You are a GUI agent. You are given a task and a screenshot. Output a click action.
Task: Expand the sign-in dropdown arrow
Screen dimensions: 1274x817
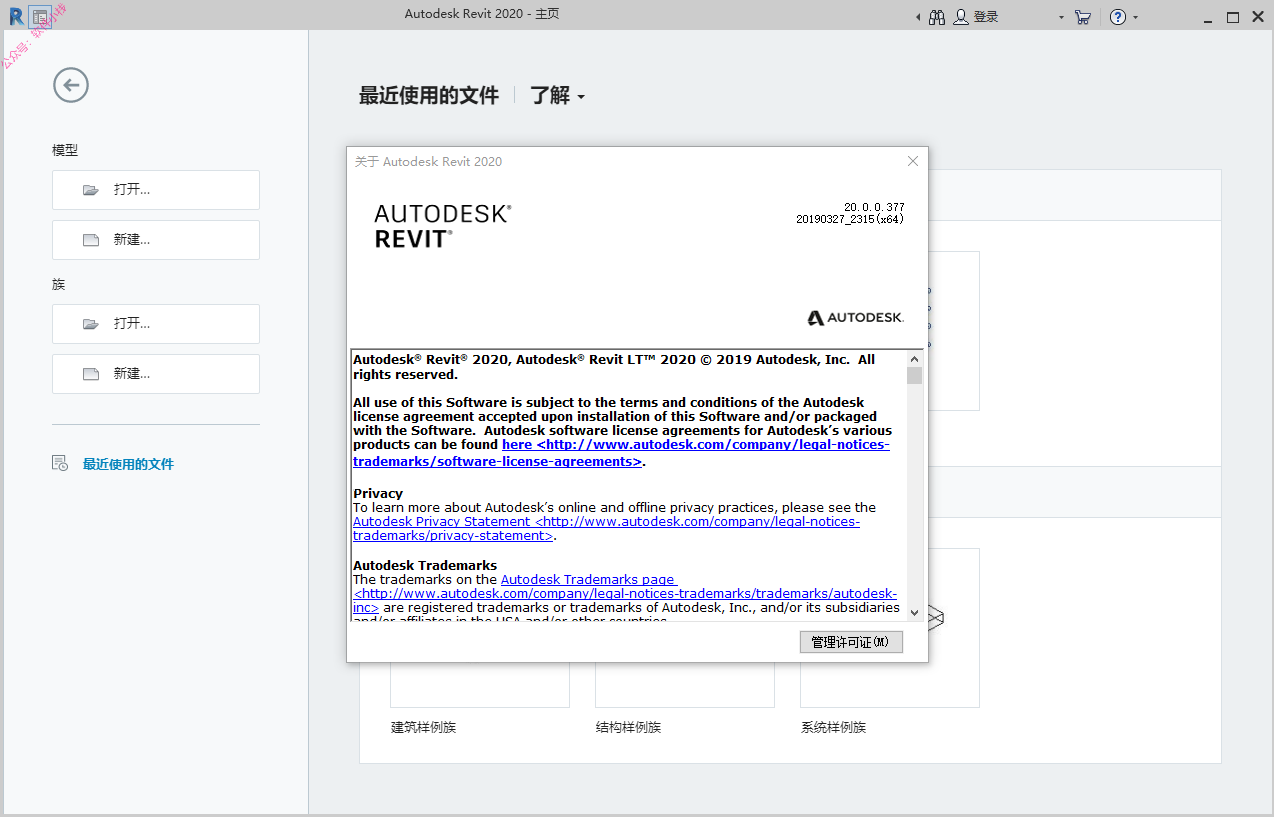tap(1061, 17)
